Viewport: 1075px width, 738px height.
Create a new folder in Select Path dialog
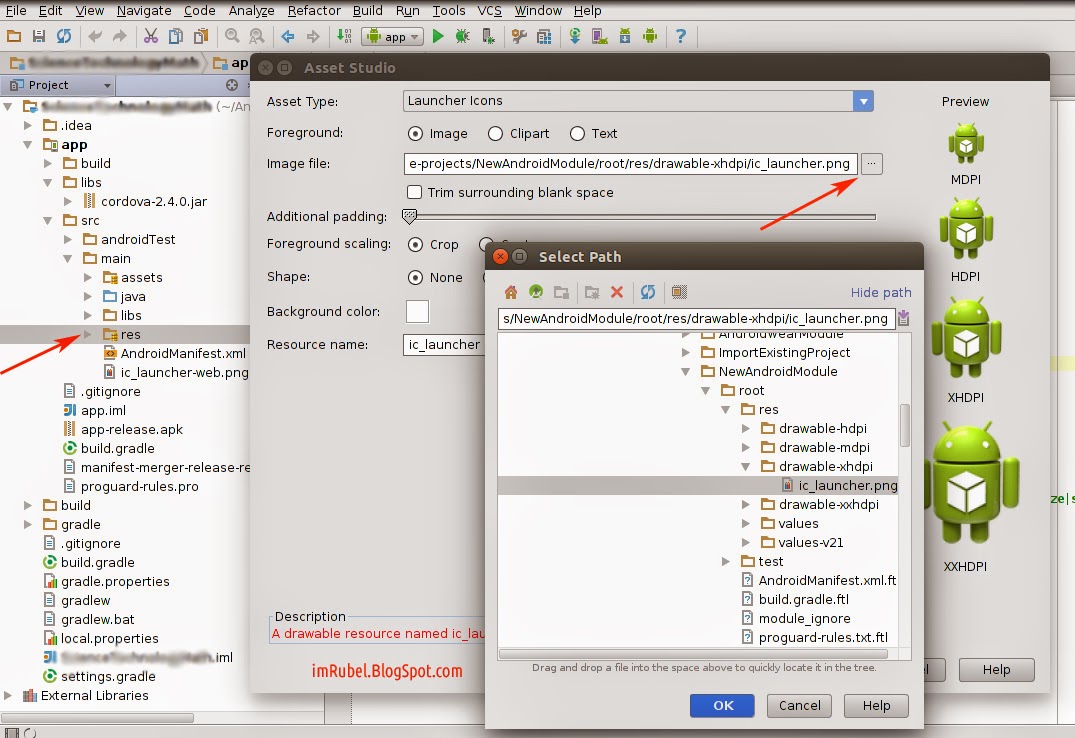[x=593, y=292]
